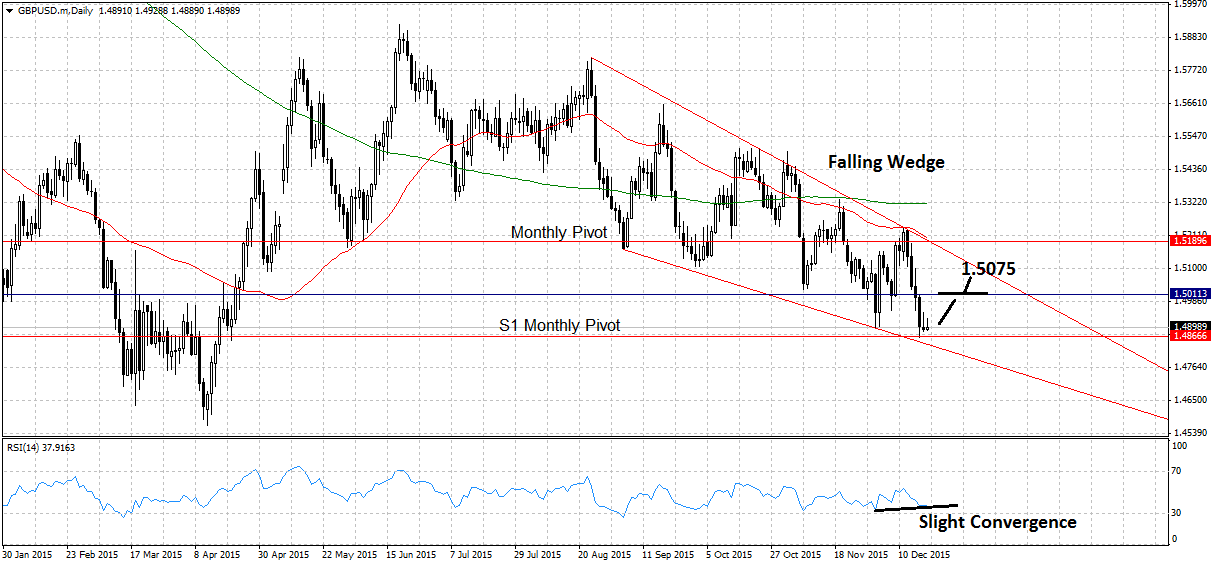Click the 1.59970 top price axis label
This screenshot has width=1211, height=563.
1188,4
